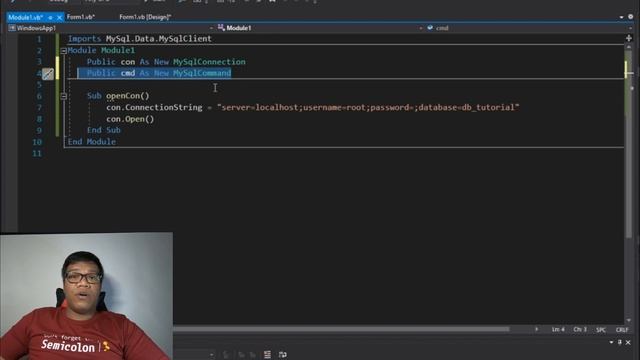Close the bottom tool panel
This screenshot has height=360, width=640.
click(628, 342)
